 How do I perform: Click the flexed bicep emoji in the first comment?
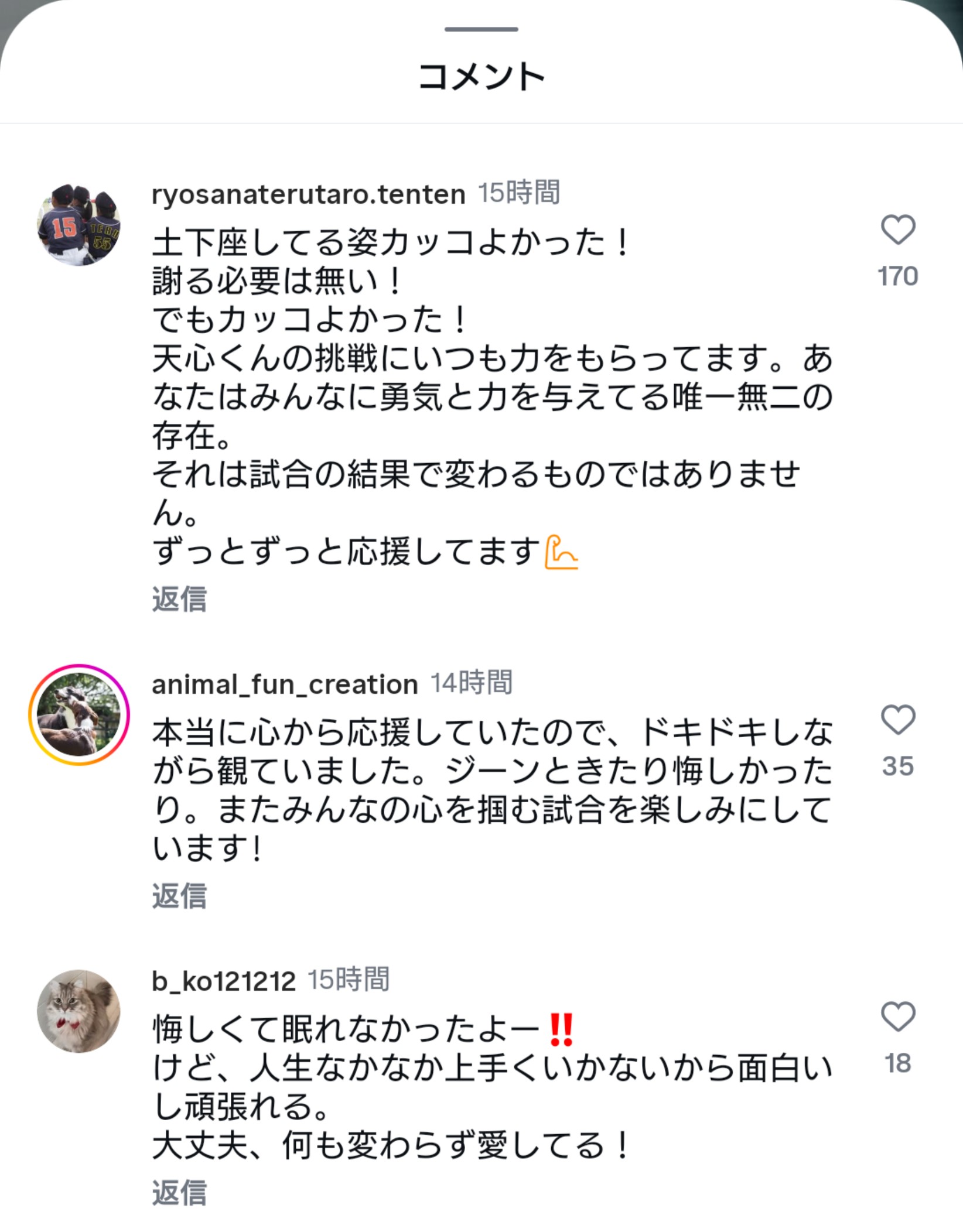pyautogui.click(x=561, y=552)
